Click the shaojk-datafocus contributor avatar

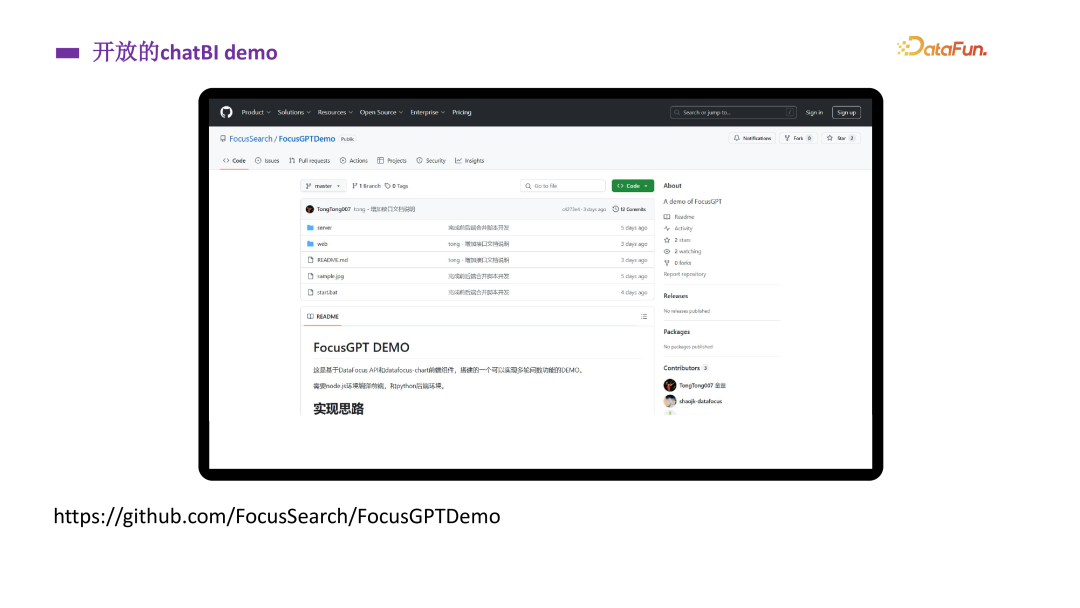pyautogui.click(x=669, y=401)
